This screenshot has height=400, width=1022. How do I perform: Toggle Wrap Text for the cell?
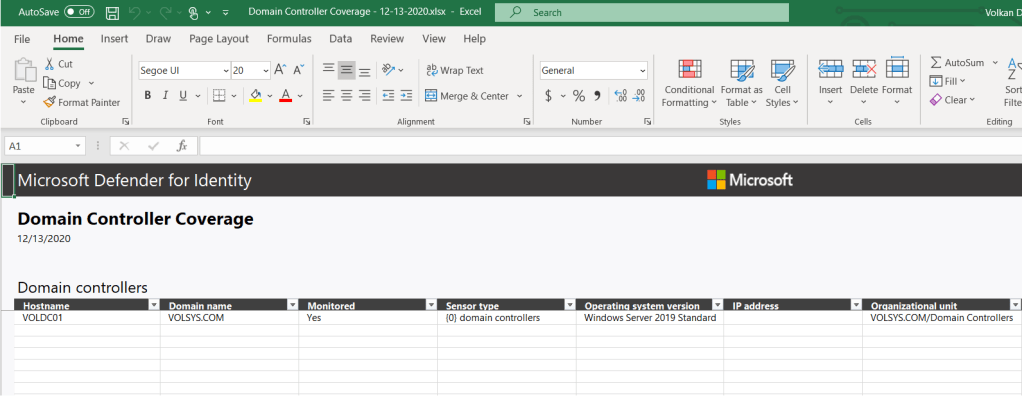pyautogui.click(x=454, y=70)
